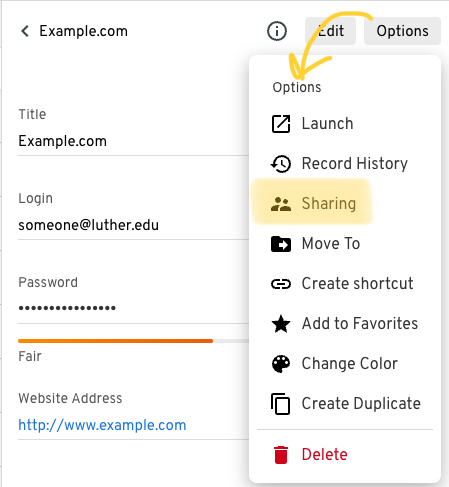The height and width of the screenshot is (487, 449).
Task: Click the Login field someone@luther.edu
Action: pyautogui.click(x=133, y=225)
